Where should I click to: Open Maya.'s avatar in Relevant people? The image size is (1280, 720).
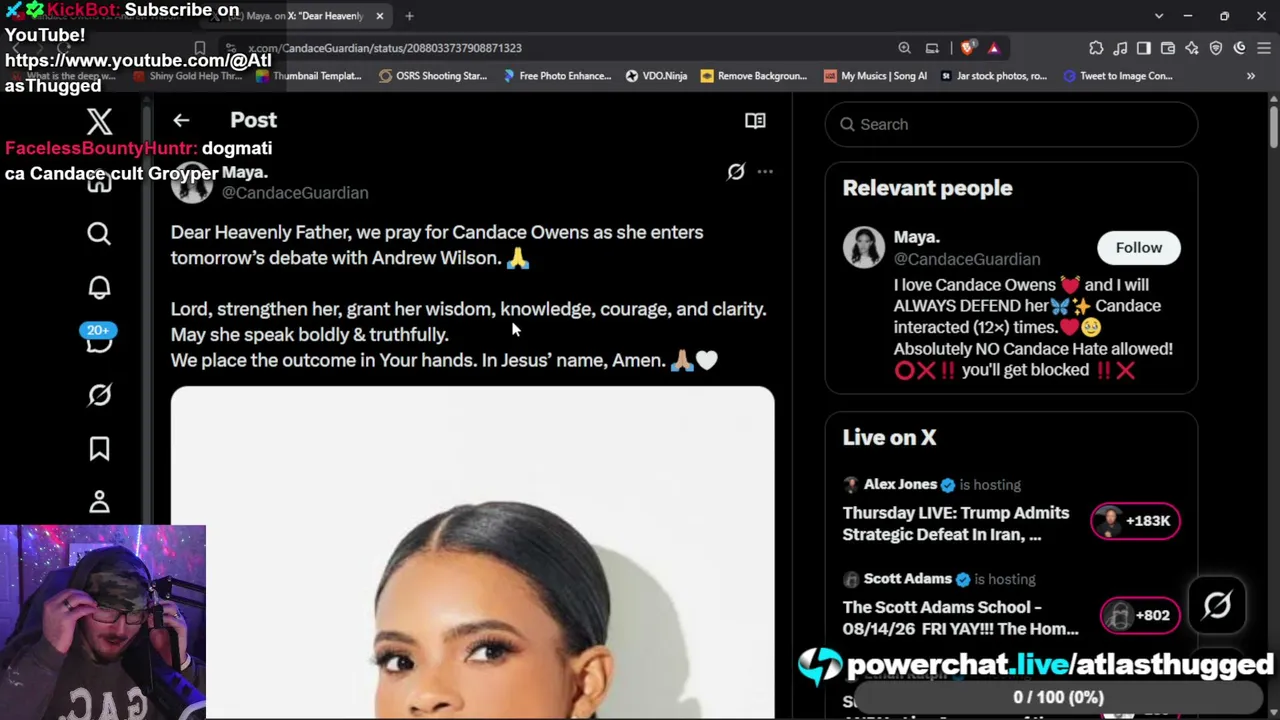[863, 248]
